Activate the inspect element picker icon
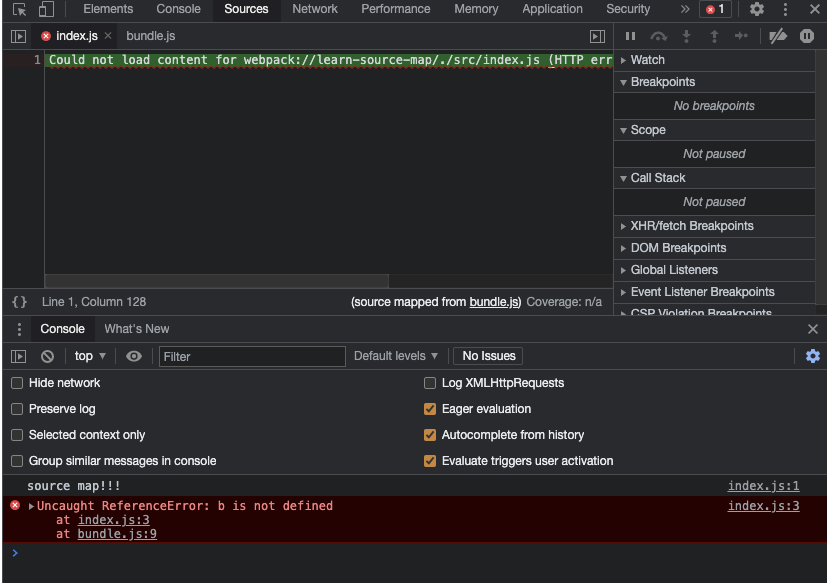This screenshot has width=827, height=583. (x=20, y=9)
